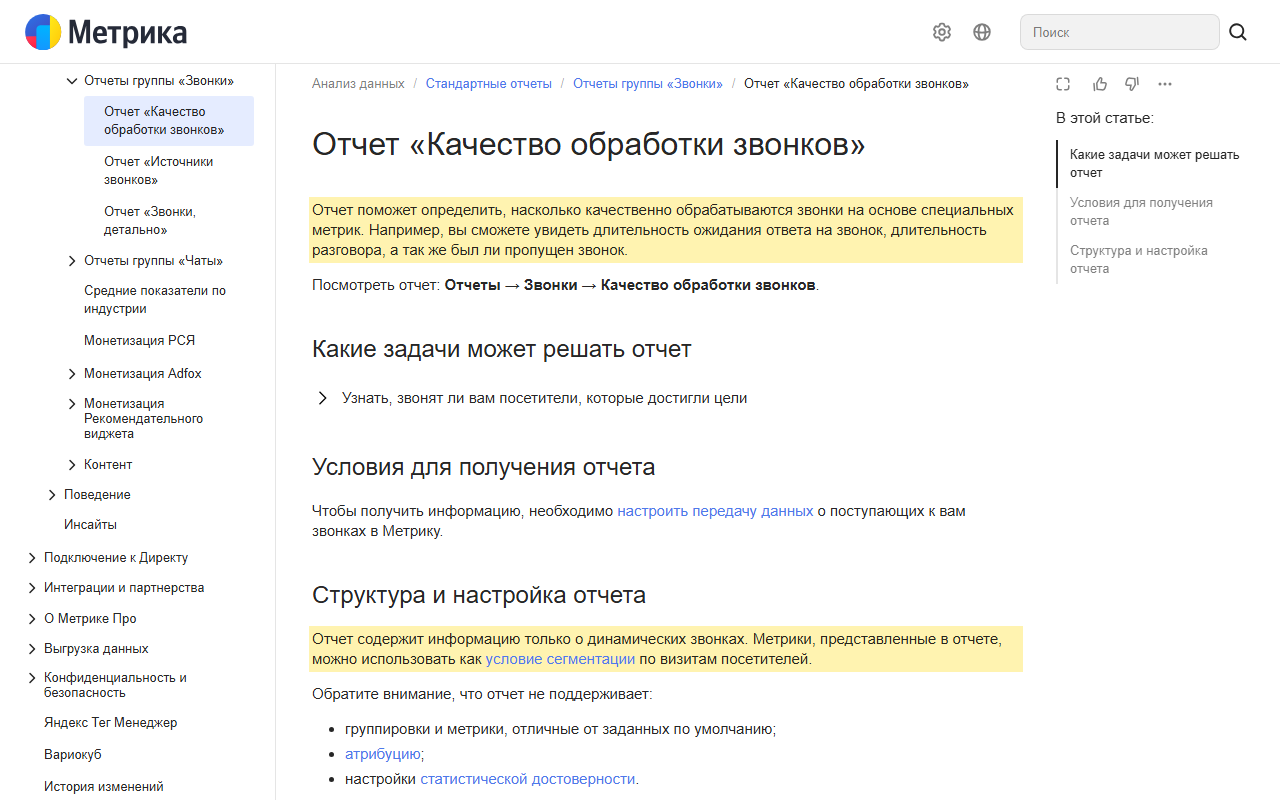The height and width of the screenshot is (800, 1280).
Task: Open the three-dot more options menu
Action: (x=1165, y=84)
